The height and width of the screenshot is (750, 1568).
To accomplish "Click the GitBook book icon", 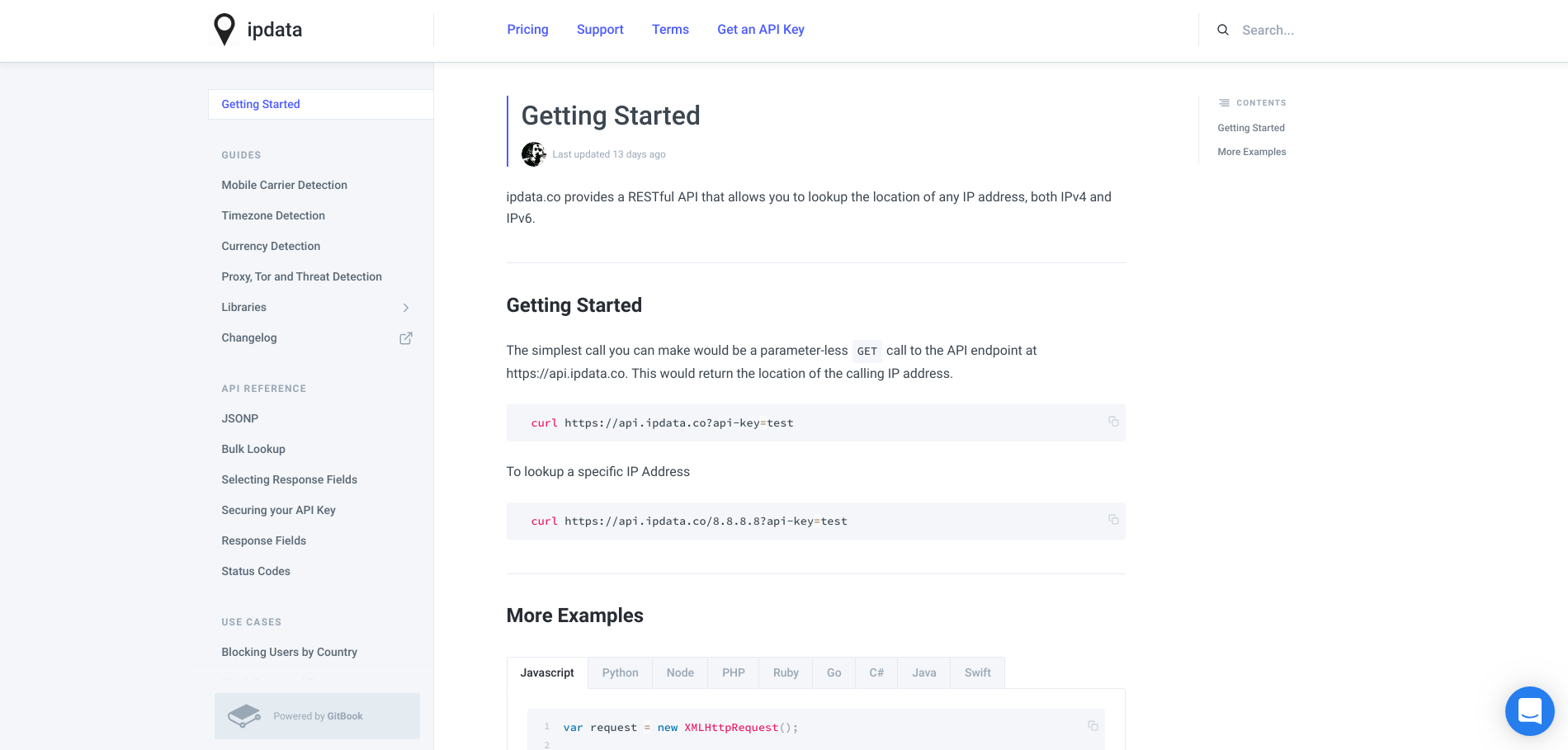I will pos(244,715).
